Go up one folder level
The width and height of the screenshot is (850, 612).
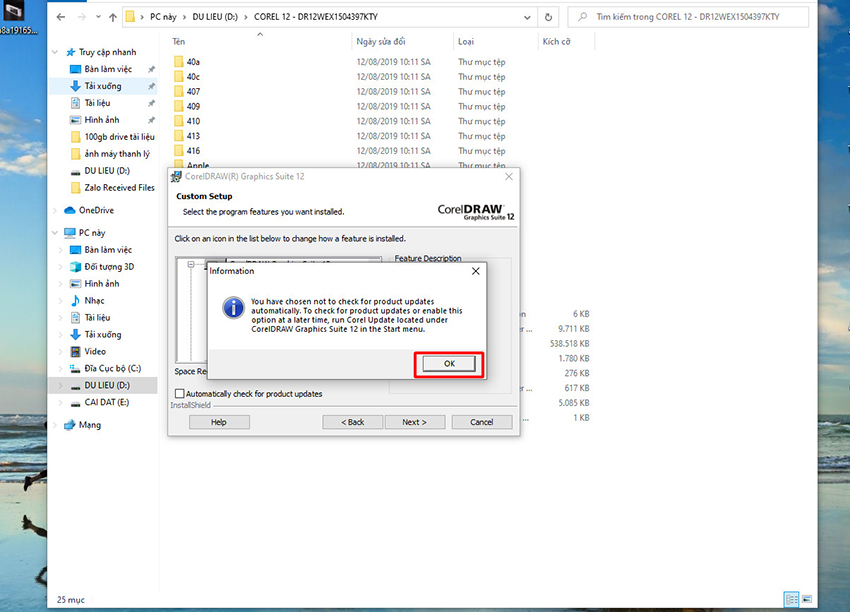click(x=113, y=17)
